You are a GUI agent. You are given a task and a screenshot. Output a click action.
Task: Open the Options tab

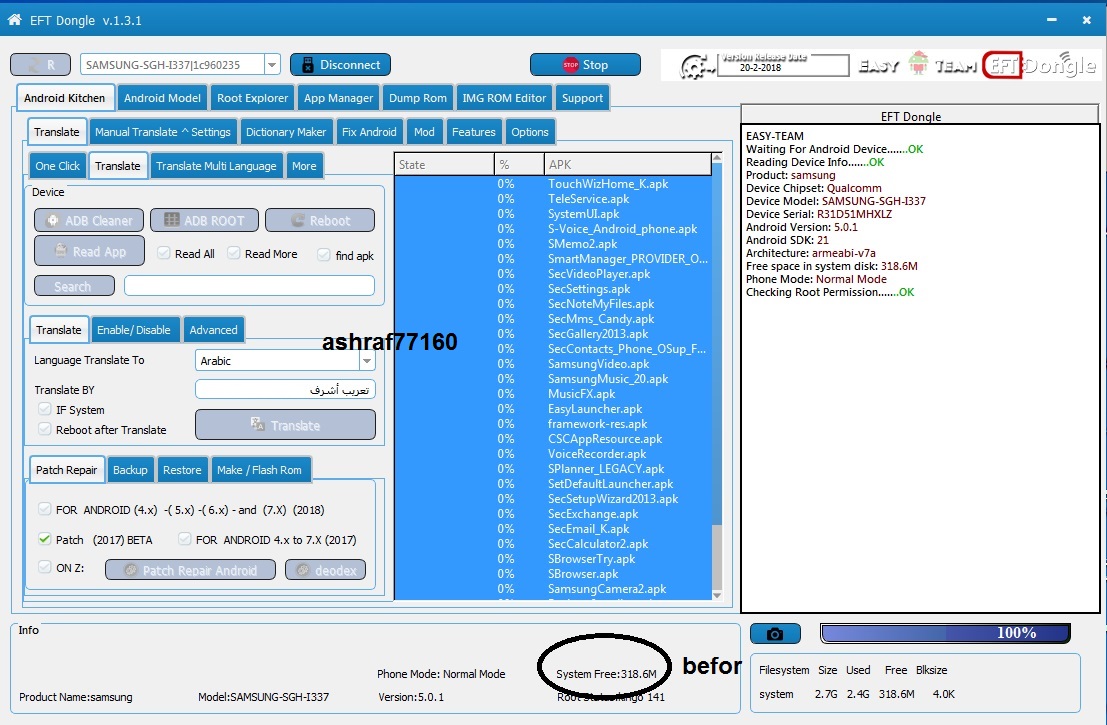529,132
